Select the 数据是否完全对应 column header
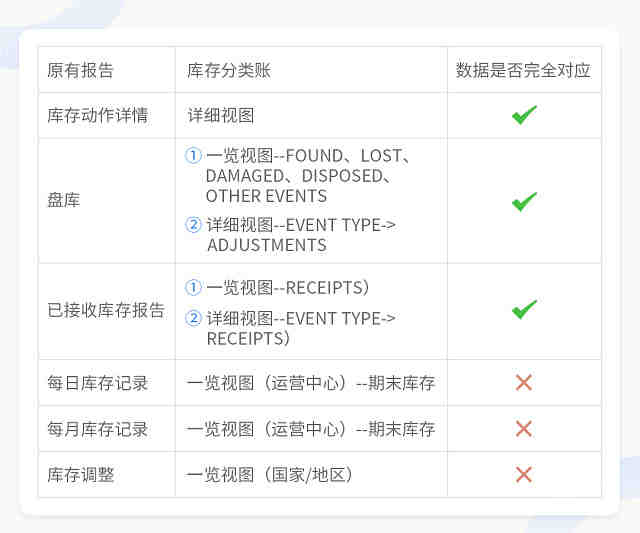640x533 pixels. tap(523, 70)
